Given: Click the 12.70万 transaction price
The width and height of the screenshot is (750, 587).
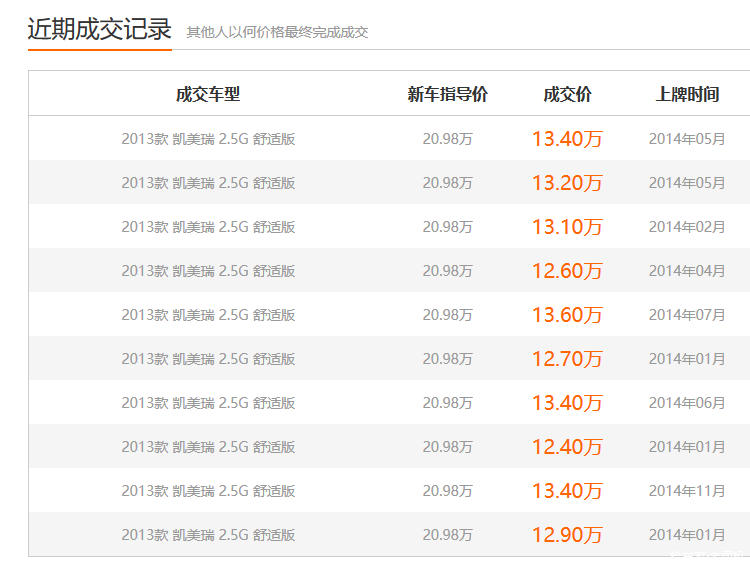Looking at the screenshot, I should pyautogui.click(x=567, y=359).
